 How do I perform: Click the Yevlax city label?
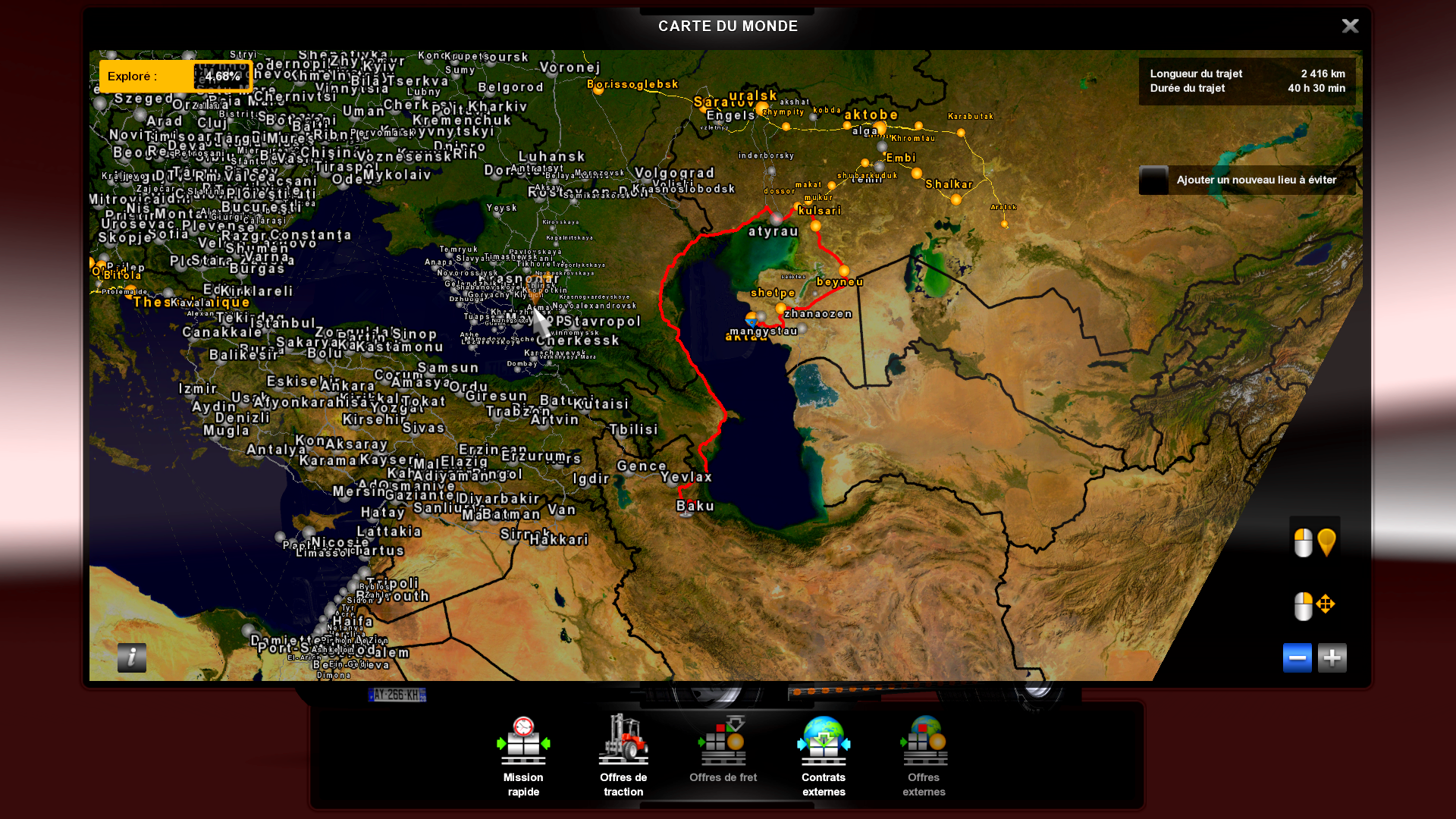tap(686, 477)
